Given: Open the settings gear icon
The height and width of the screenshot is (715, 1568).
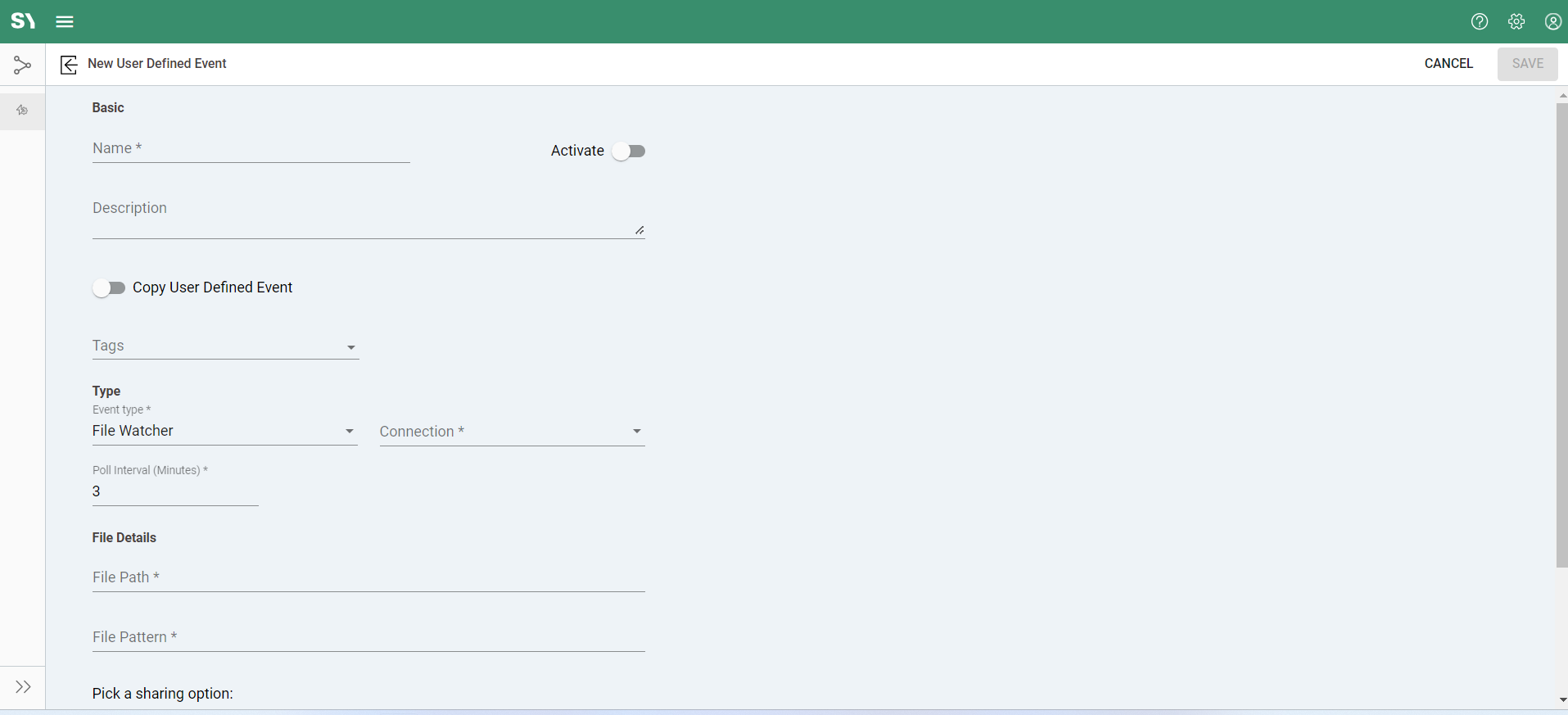Looking at the screenshot, I should 1516,21.
